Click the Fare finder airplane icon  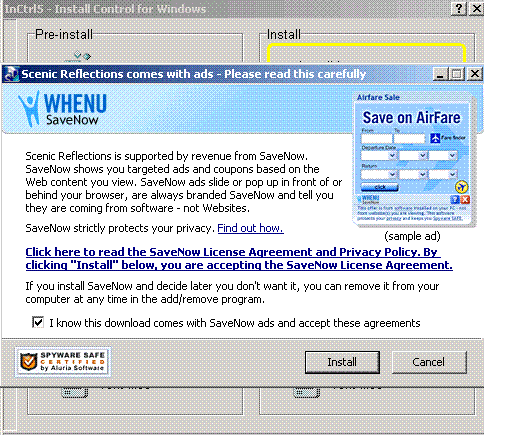click(x=435, y=138)
